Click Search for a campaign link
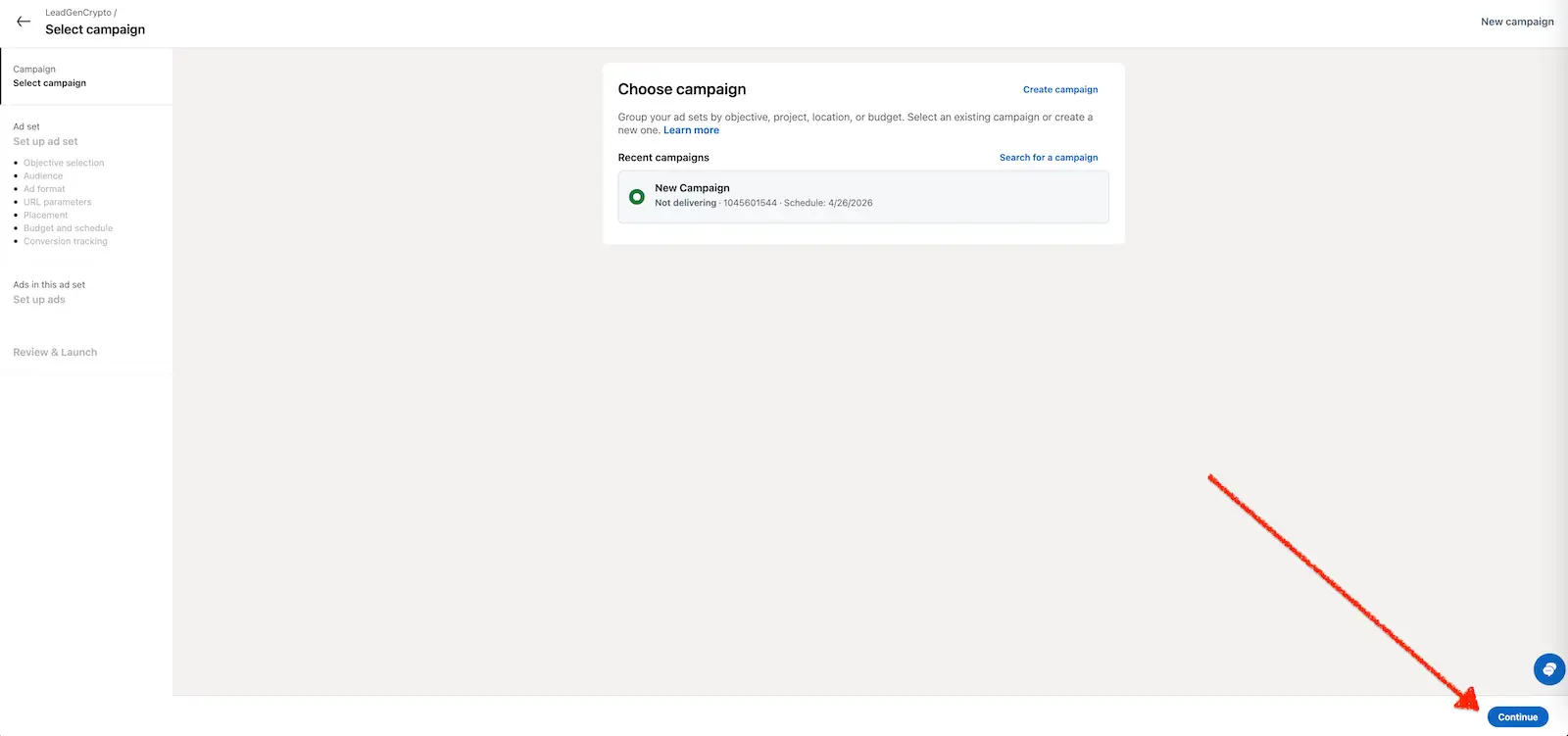Viewport: 1568px width, 736px height. click(1049, 158)
